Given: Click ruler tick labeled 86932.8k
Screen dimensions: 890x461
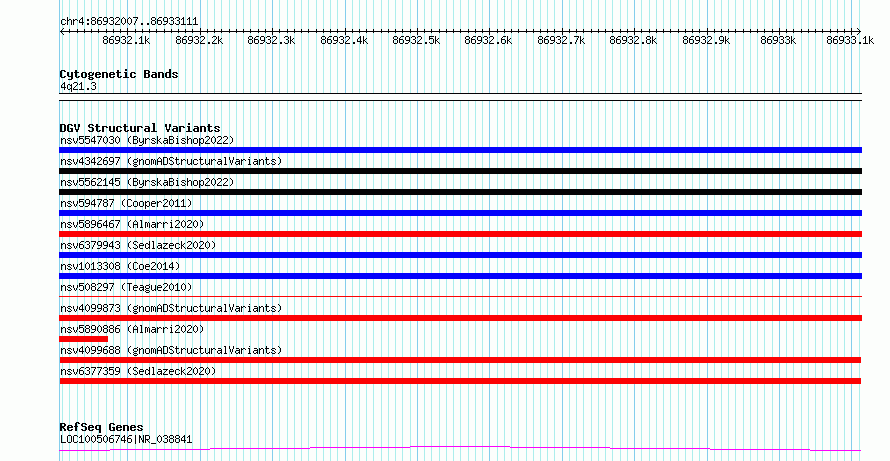Looking at the screenshot, I should [633, 40].
